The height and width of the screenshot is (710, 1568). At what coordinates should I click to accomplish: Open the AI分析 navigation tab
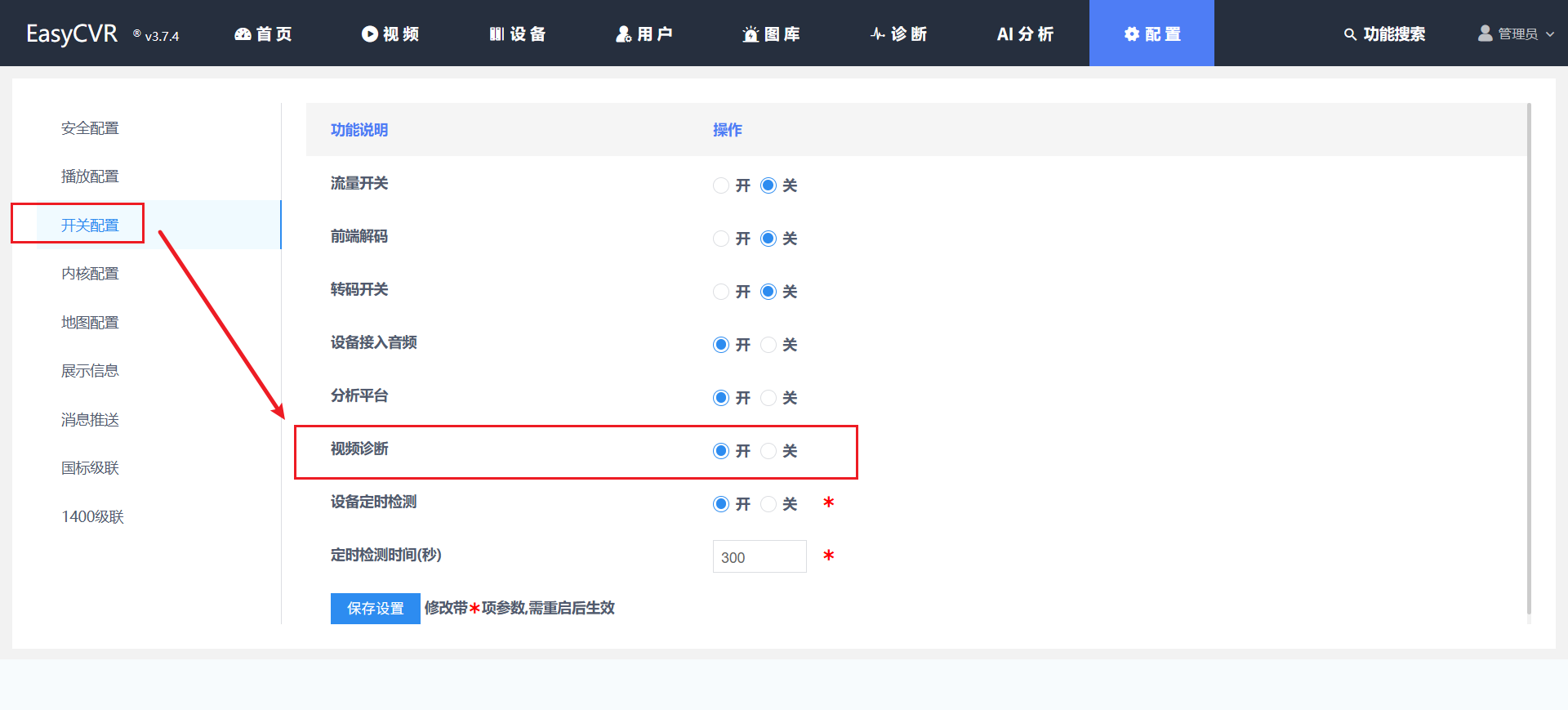click(1025, 34)
